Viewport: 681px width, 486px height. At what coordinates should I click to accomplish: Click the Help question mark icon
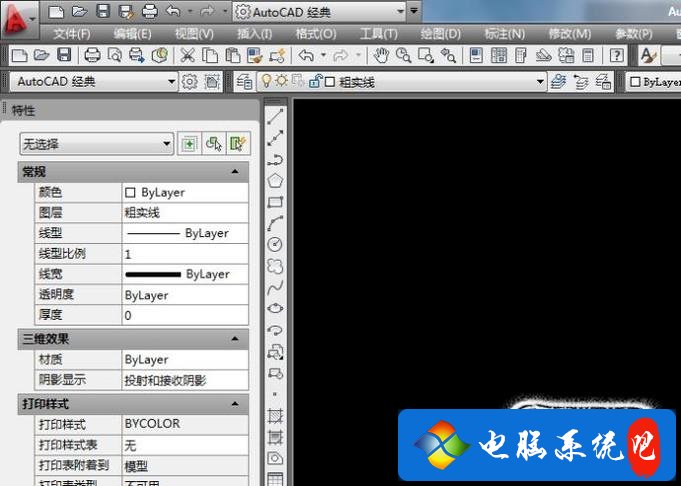click(x=617, y=56)
